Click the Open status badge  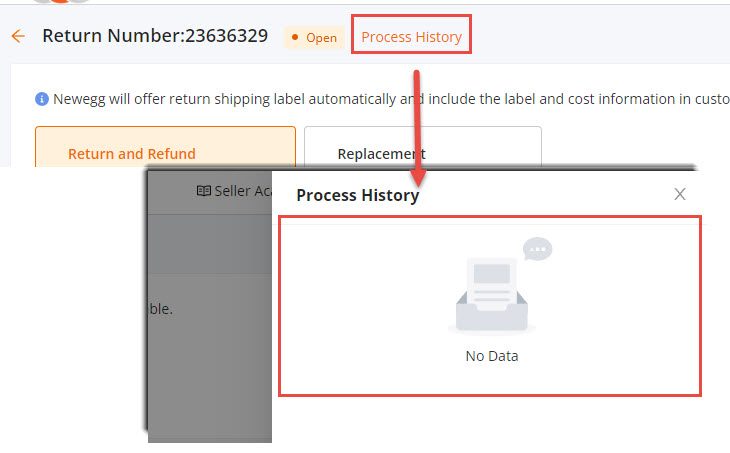[314, 37]
